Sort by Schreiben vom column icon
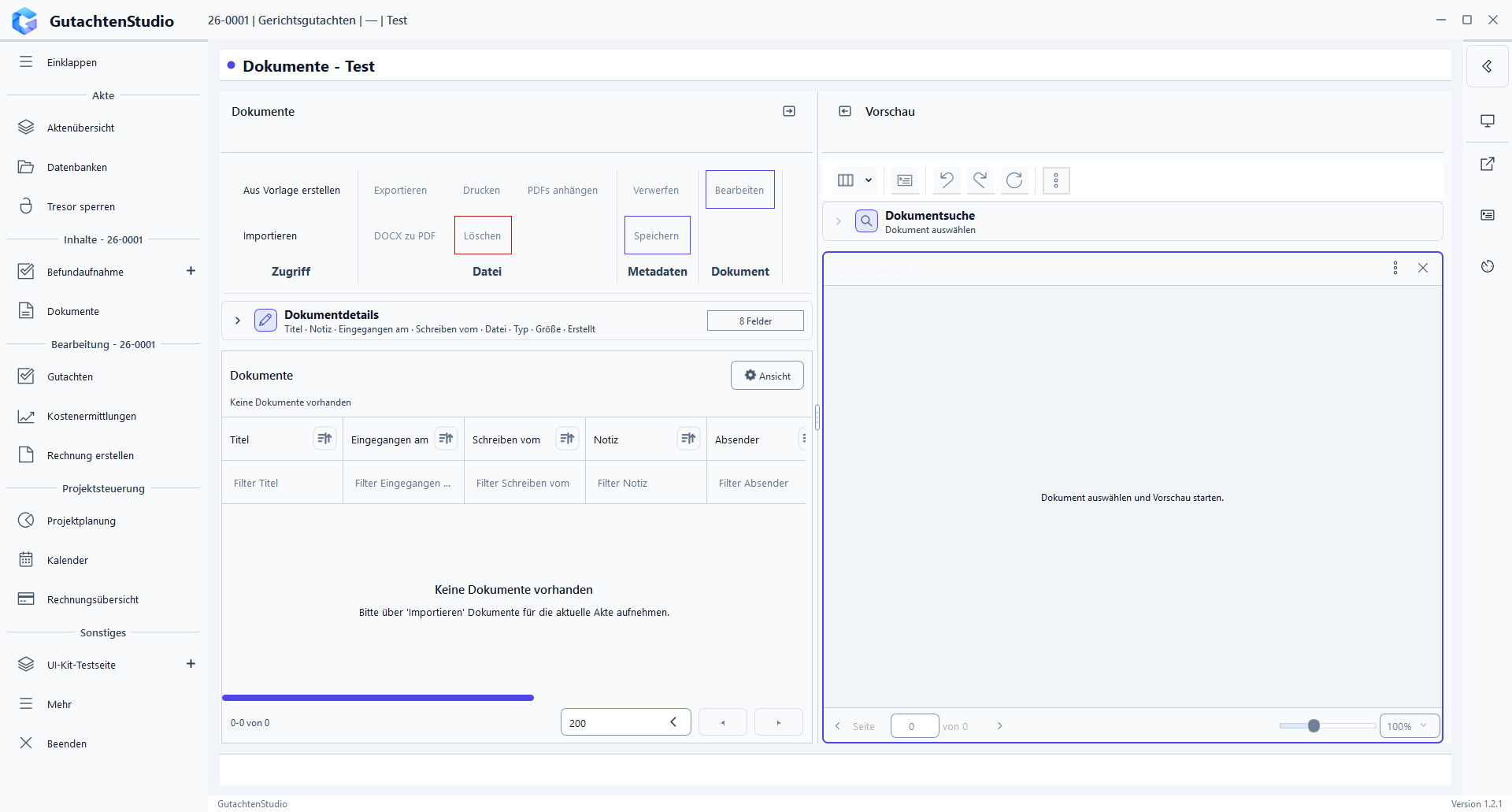The height and width of the screenshot is (812, 1512). tap(567, 439)
